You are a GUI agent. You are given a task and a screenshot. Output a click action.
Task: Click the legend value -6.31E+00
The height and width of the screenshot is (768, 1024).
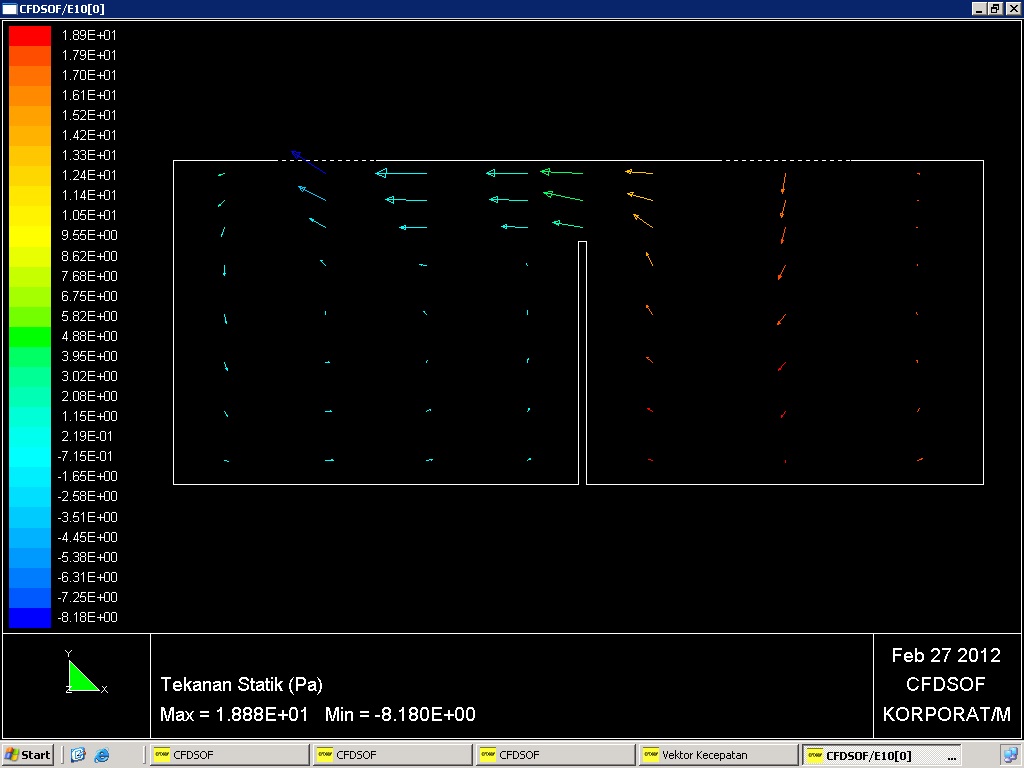[x=88, y=577]
